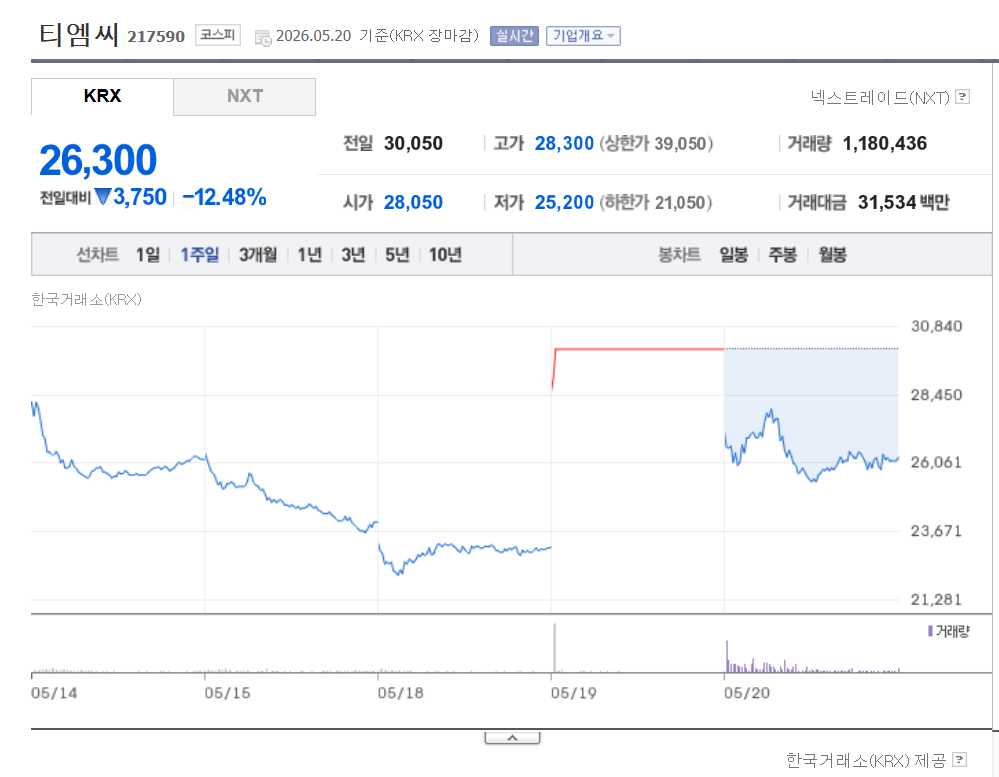
Task: Click the down-triangle price change indicator
Action: coord(103,197)
